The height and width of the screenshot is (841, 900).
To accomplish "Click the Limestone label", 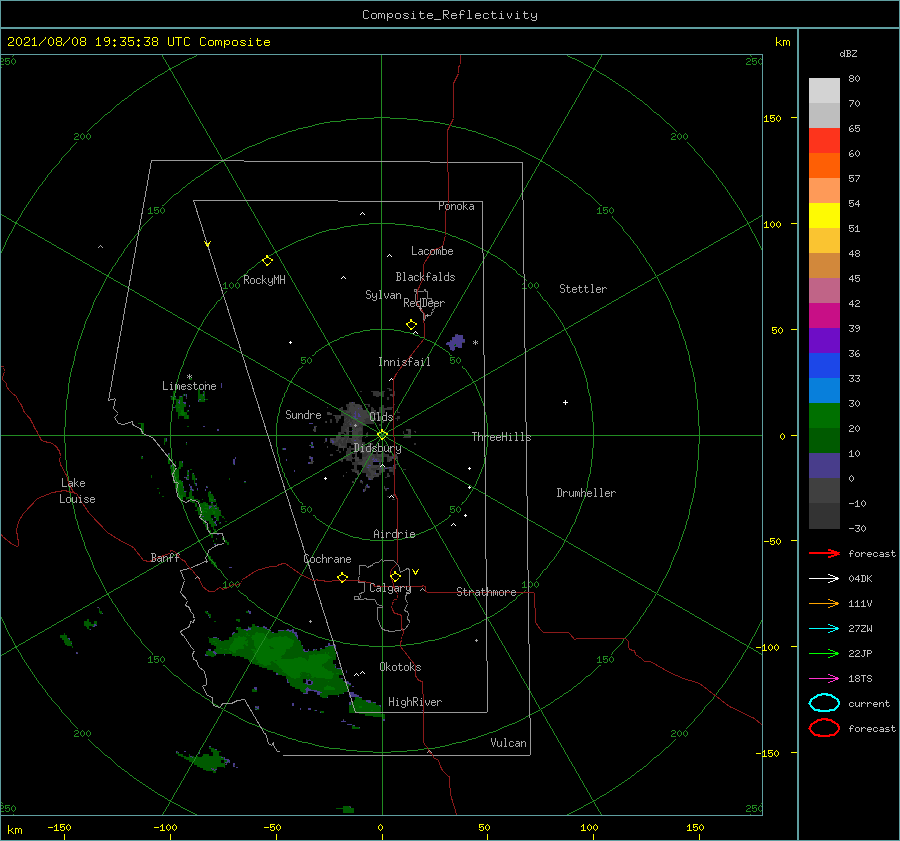I will [189, 386].
